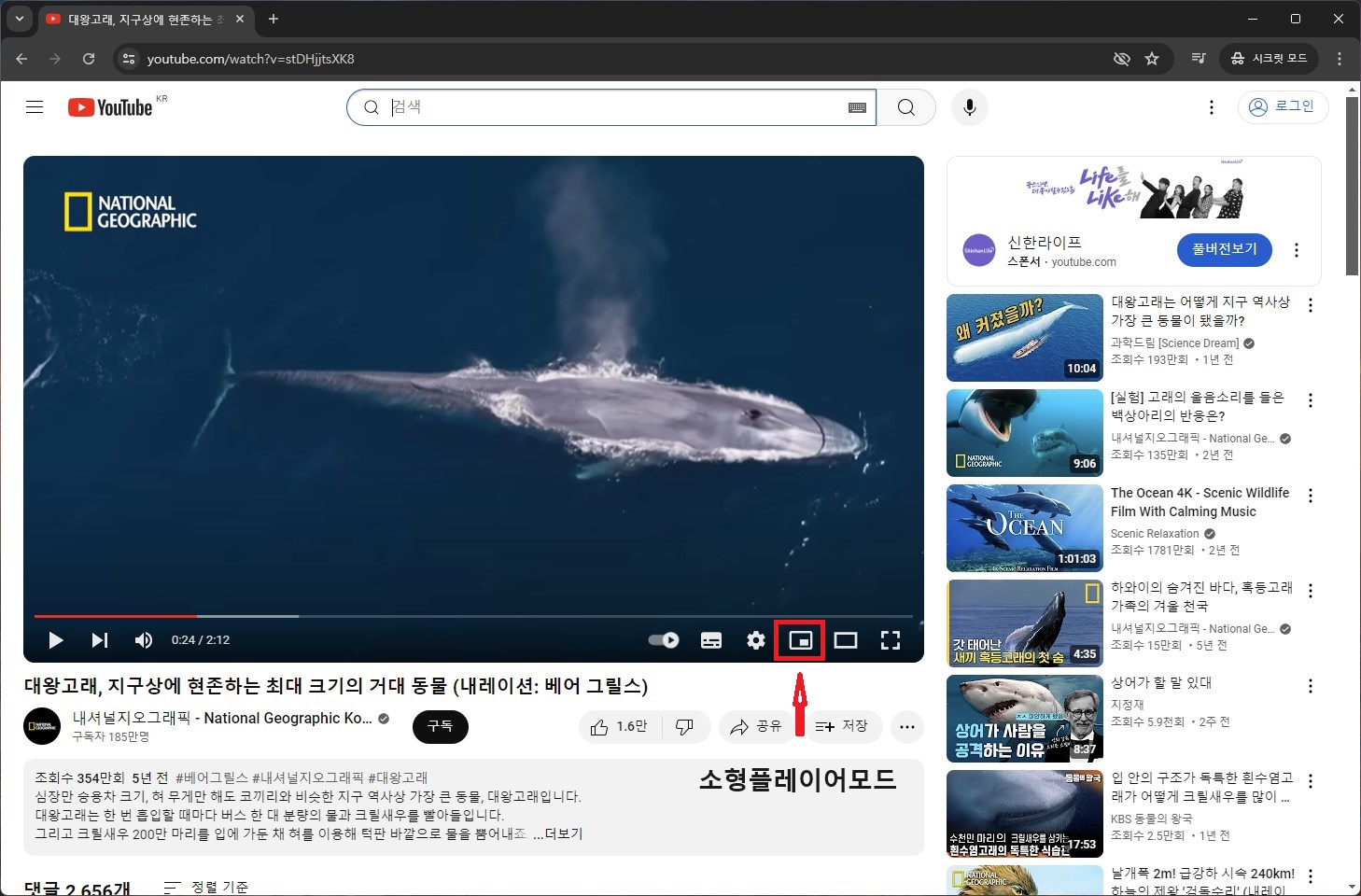The image size is (1361, 896).
Task: Skip to the next video
Action: 100,640
